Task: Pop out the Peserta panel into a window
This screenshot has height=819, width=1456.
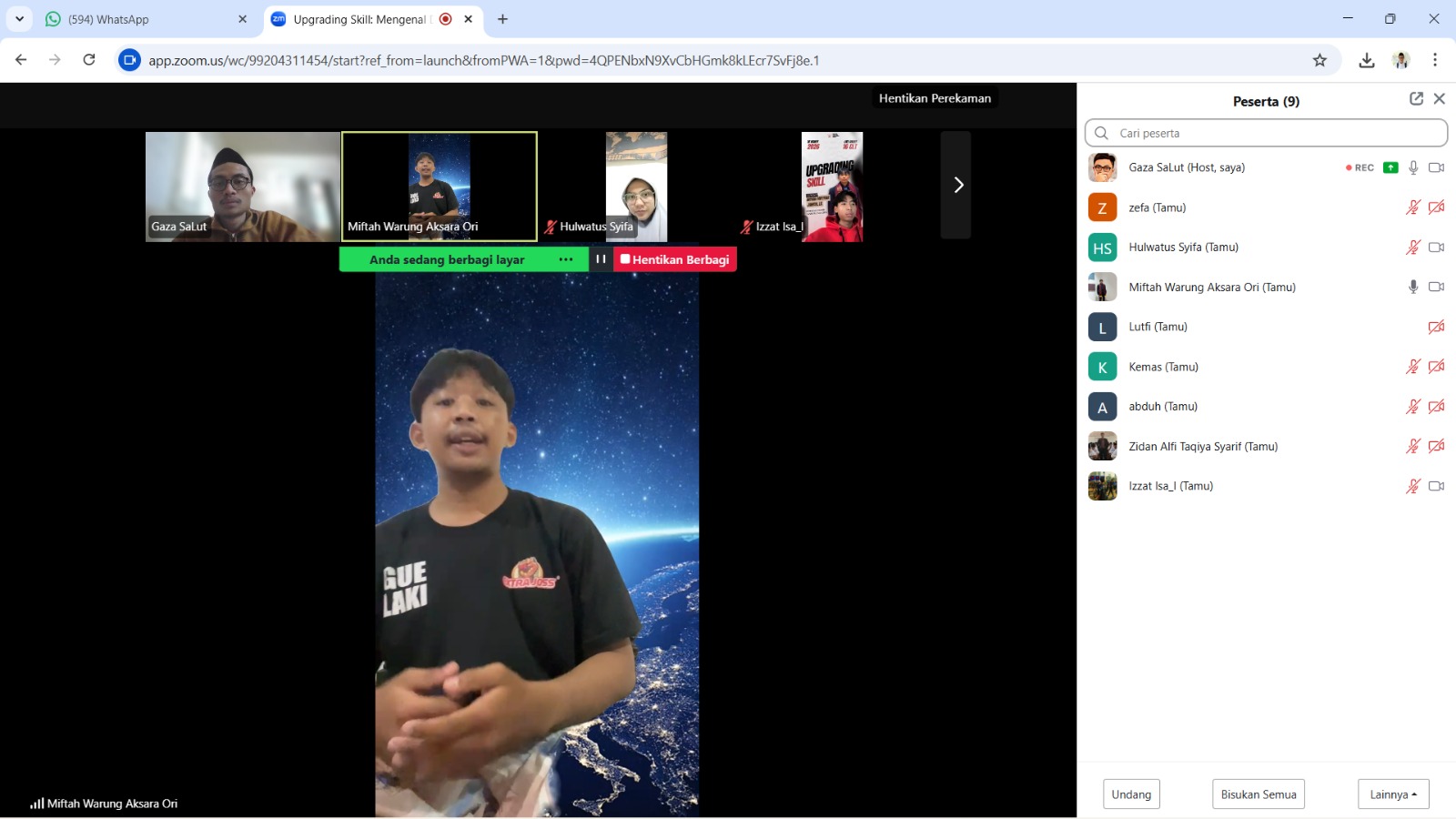Action: coord(1416,98)
